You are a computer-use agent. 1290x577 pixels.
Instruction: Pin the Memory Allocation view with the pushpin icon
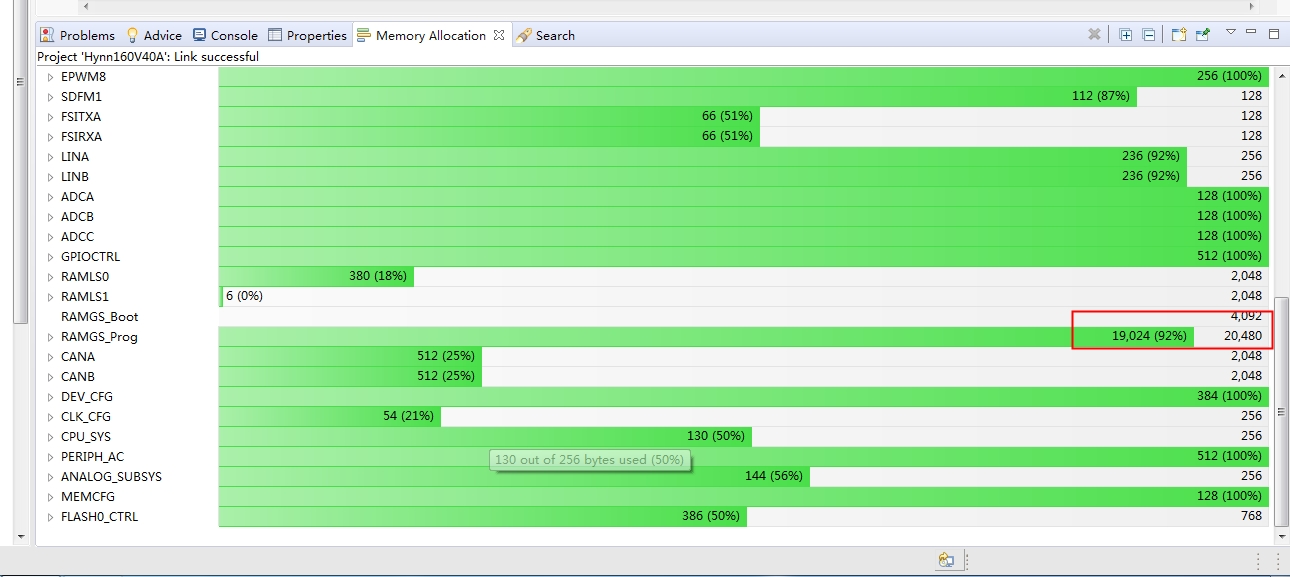[x=1202, y=34]
